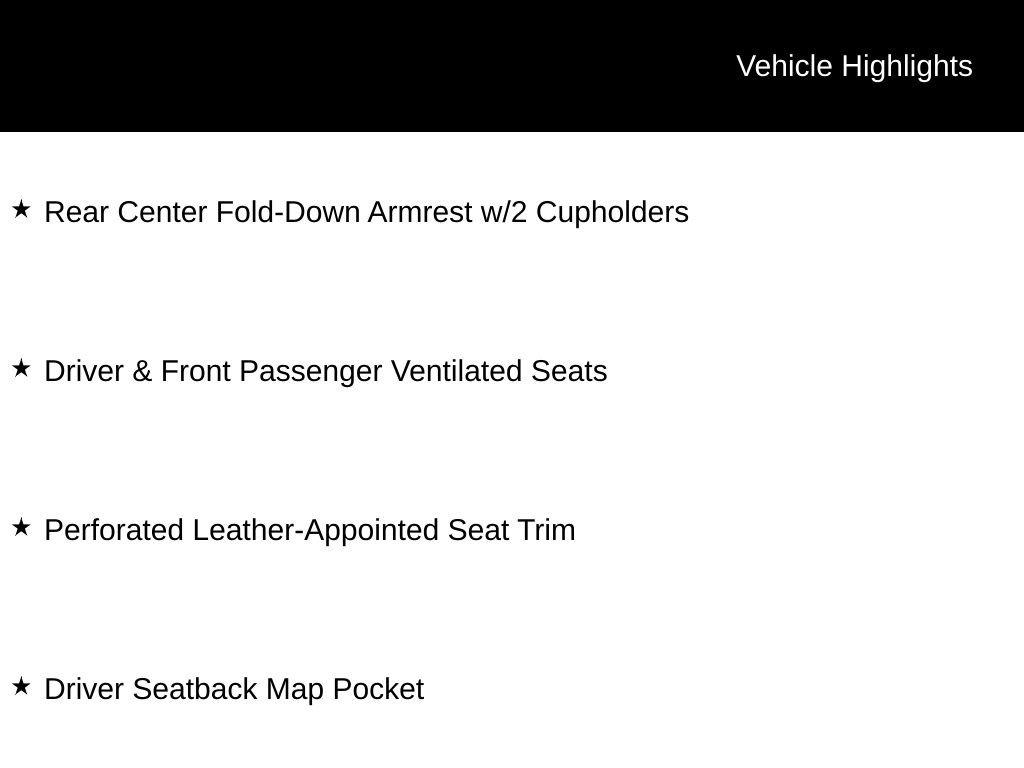Click the word Fold-Down in the first highlight
The height and width of the screenshot is (768, 1024).
[x=287, y=212]
